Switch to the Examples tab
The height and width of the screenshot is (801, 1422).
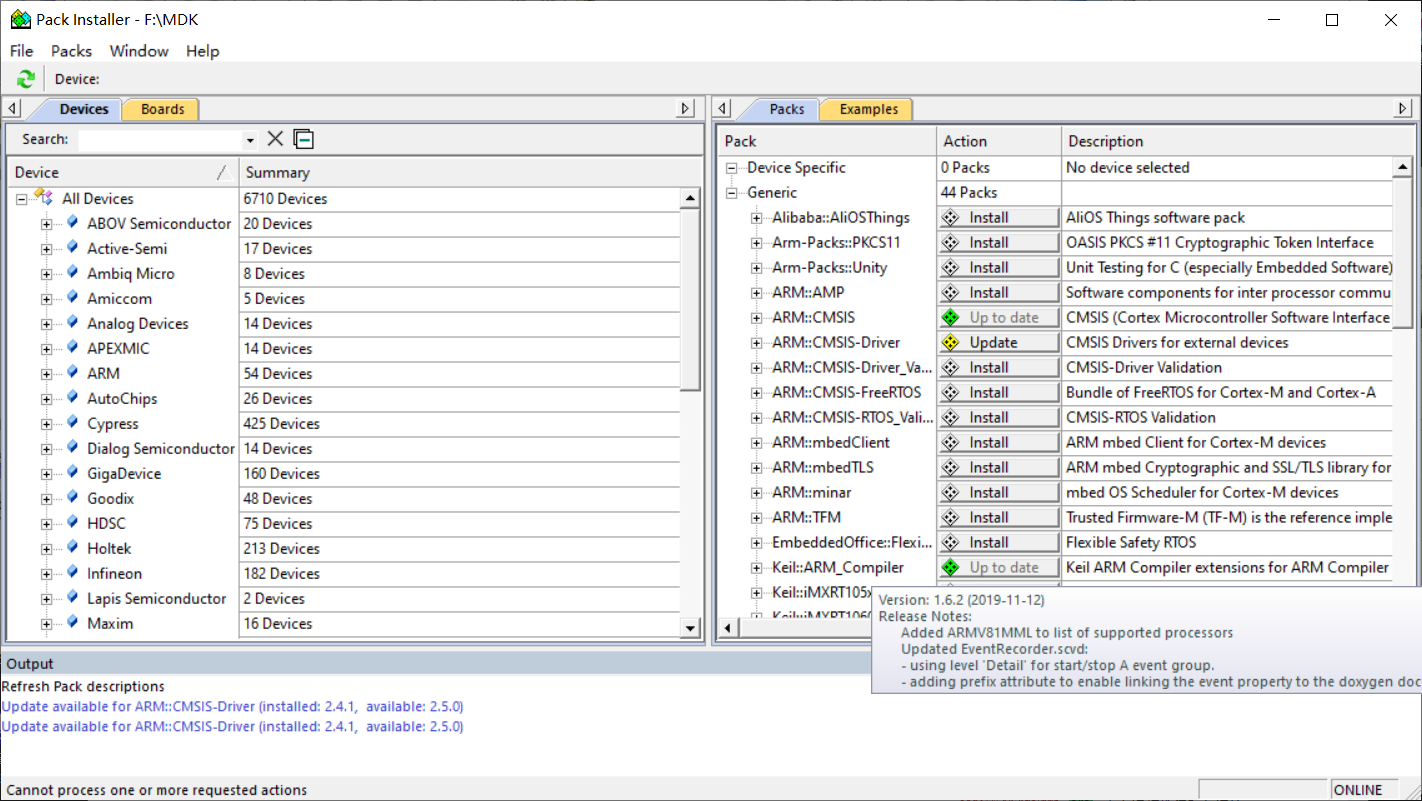click(x=868, y=109)
